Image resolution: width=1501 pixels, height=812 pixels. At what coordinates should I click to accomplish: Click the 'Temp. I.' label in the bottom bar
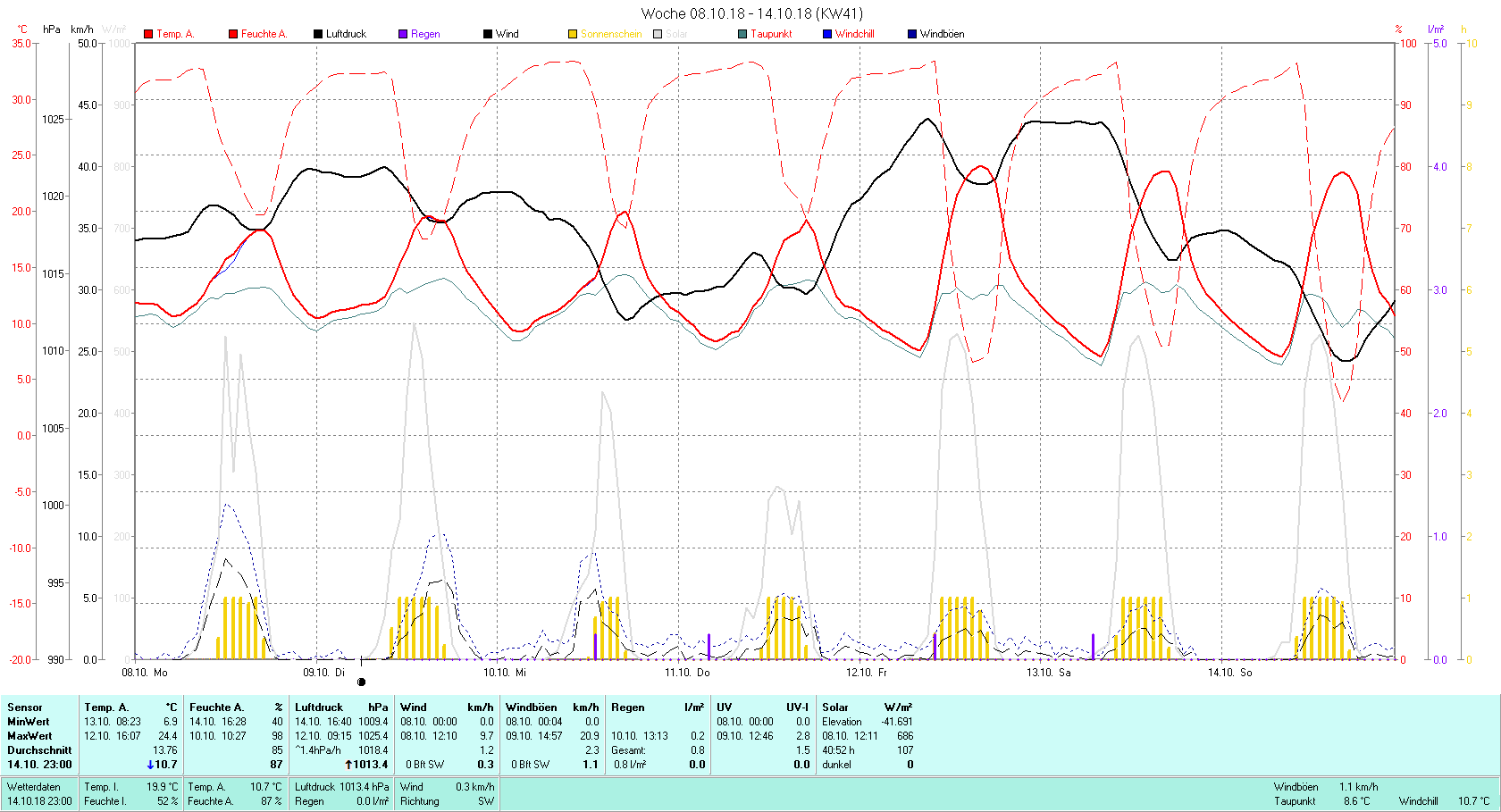point(101,787)
